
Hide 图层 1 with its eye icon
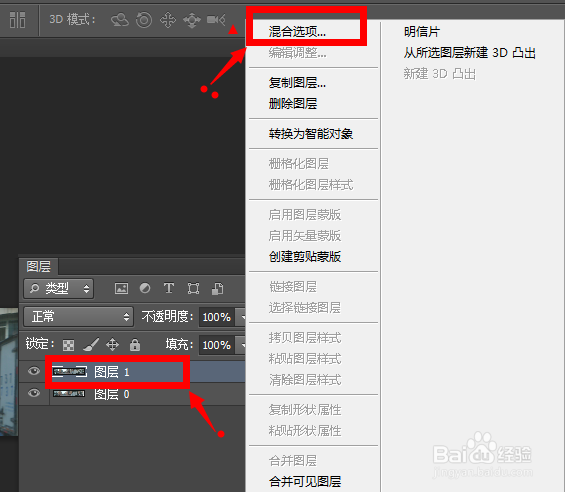(x=34, y=371)
